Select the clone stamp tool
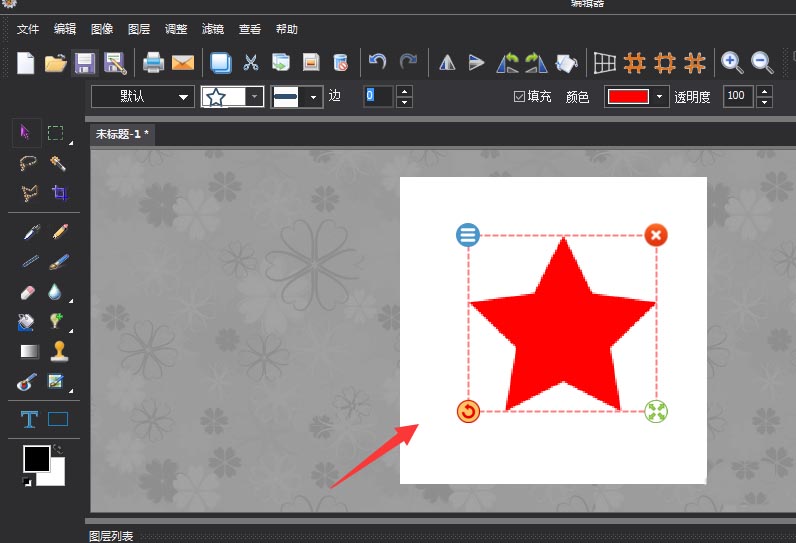Image resolution: width=796 pixels, height=543 pixels. 59,351
